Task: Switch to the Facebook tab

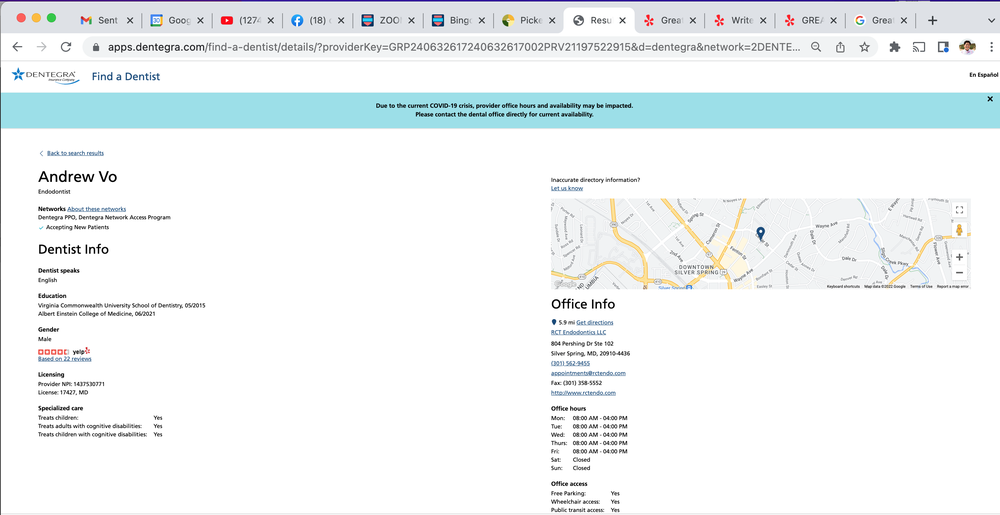Action: tap(318, 20)
